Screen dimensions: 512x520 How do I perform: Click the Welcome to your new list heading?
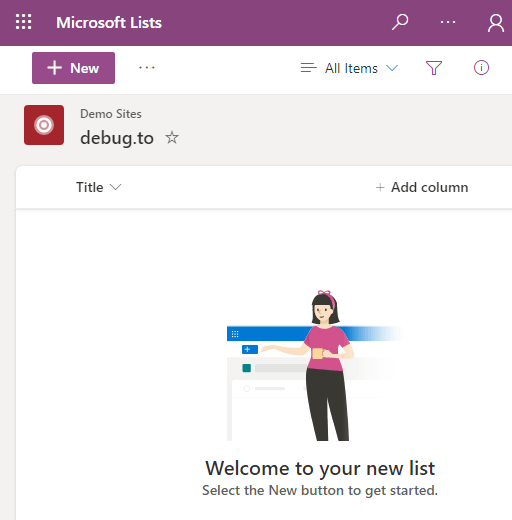(320, 468)
